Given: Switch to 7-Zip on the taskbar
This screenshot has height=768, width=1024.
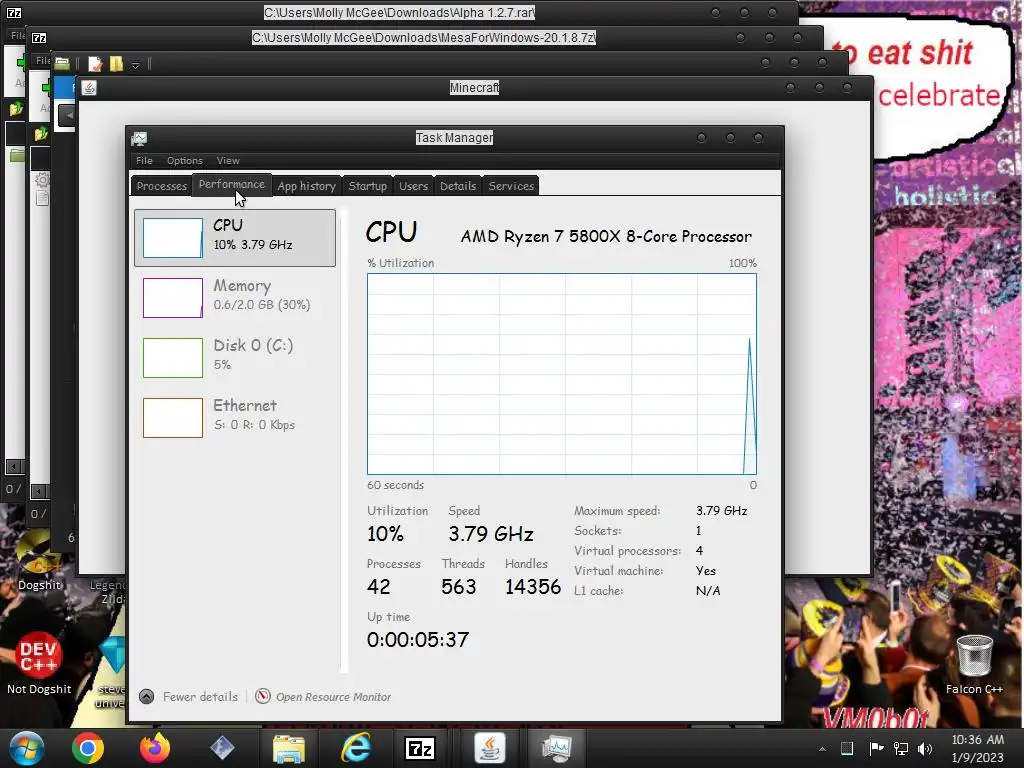Looking at the screenshot, I should click(422, 748).
